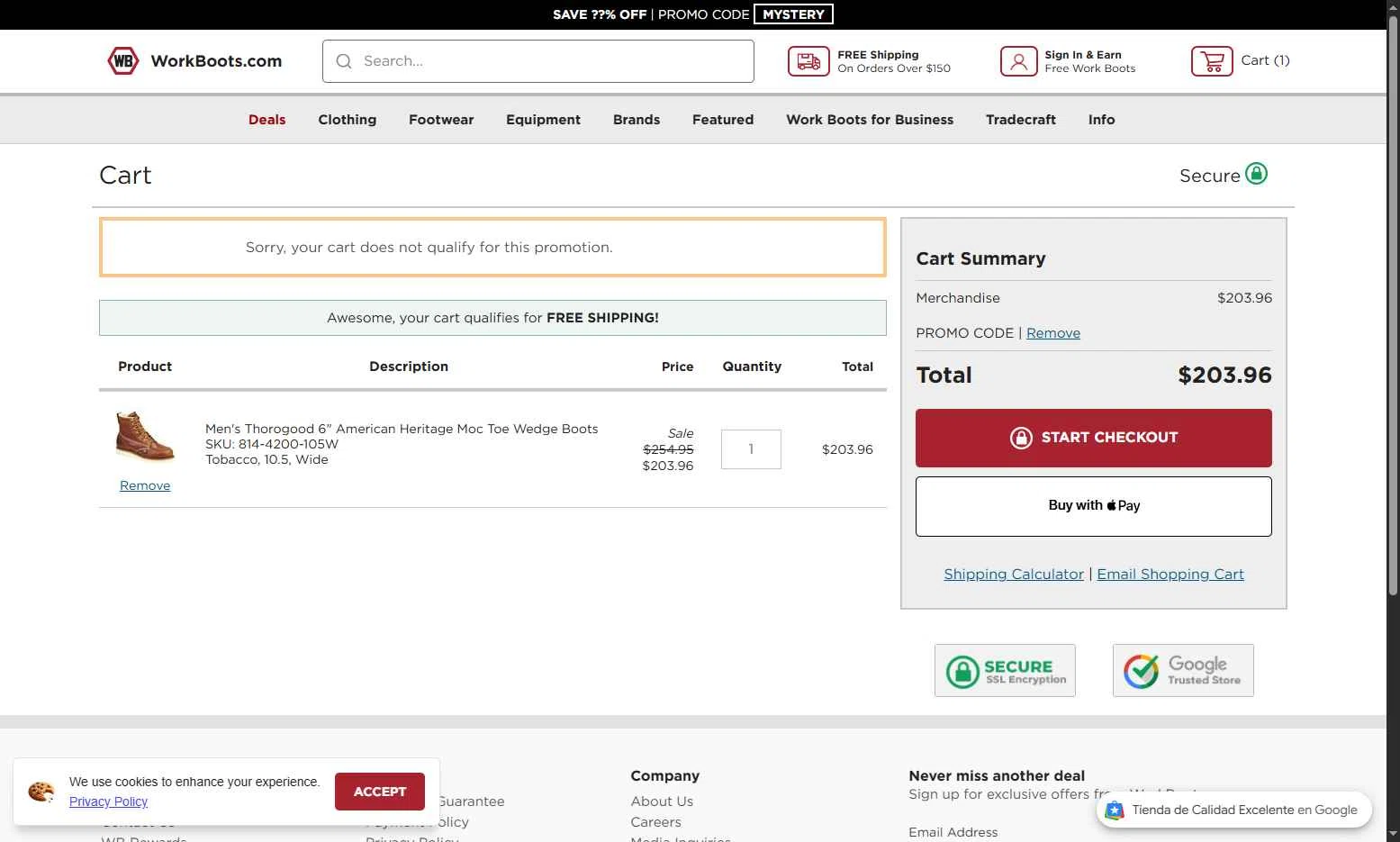Open the Careers footer link

click(x=655, y=822)
